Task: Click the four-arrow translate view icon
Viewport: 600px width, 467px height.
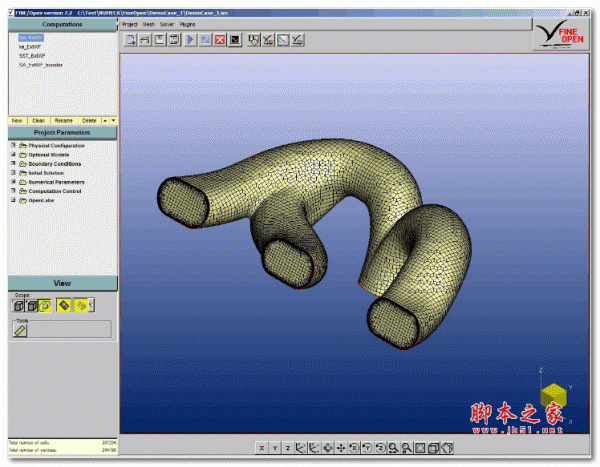Action: coord(341,447)
